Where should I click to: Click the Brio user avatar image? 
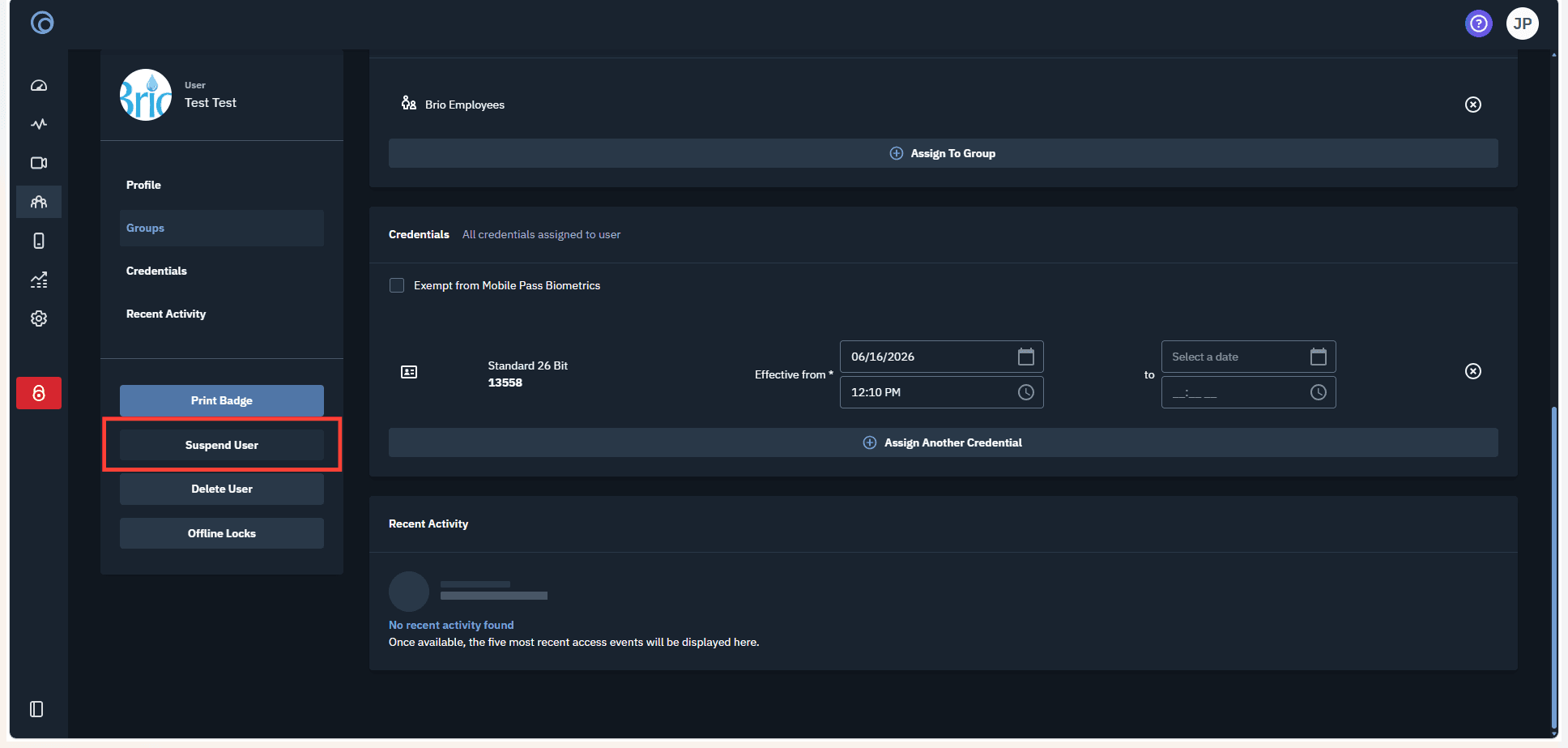coord(146,95)
